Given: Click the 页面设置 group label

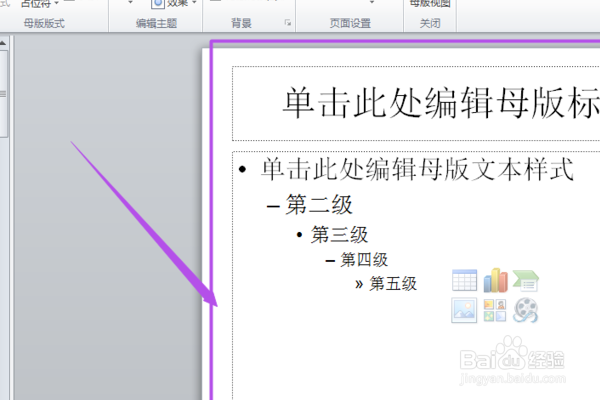Looking at the screenshot, I should click(350, 23).
